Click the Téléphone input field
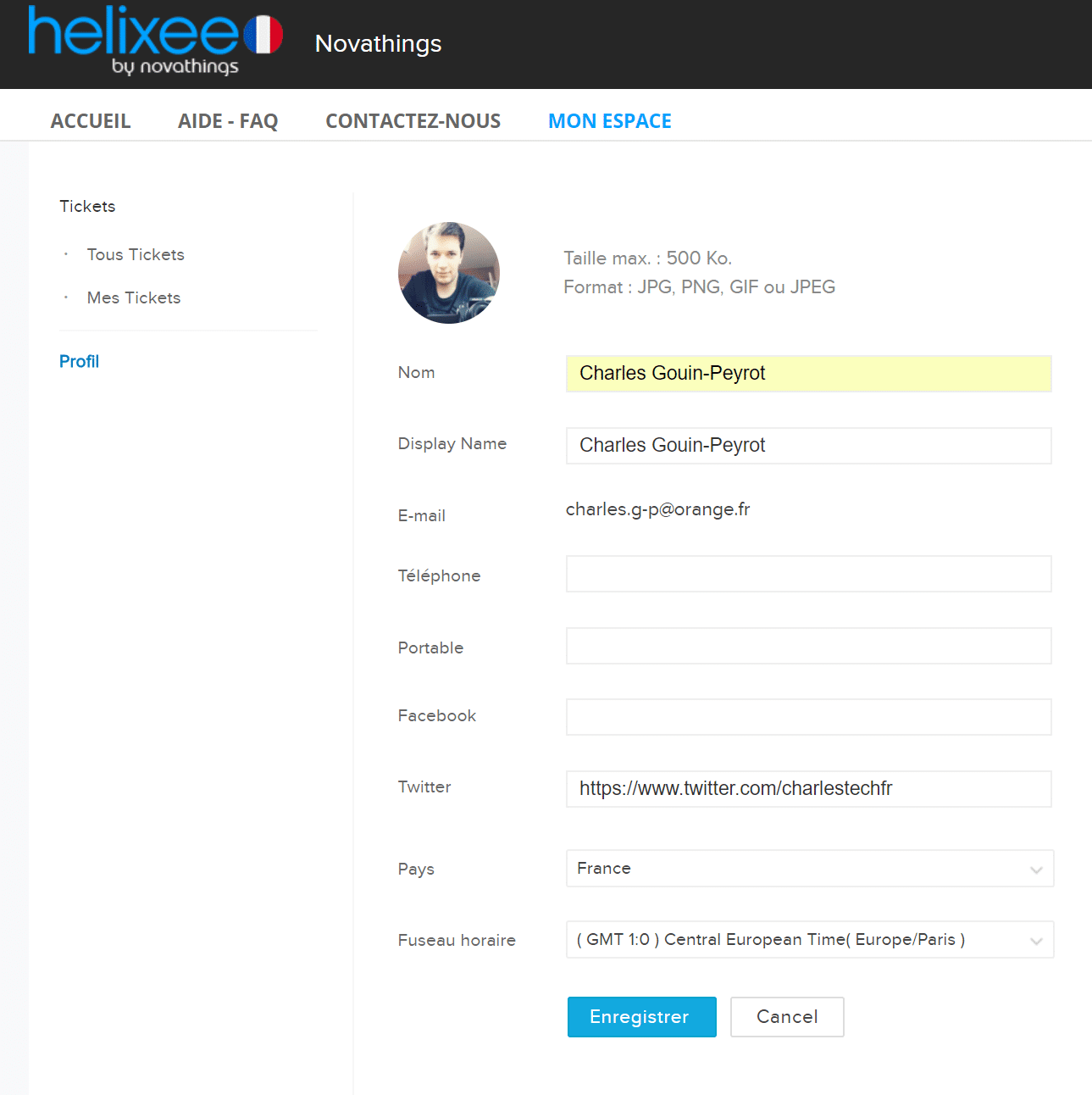This screenshot has height=1095, width=1092. coord(809,574)
